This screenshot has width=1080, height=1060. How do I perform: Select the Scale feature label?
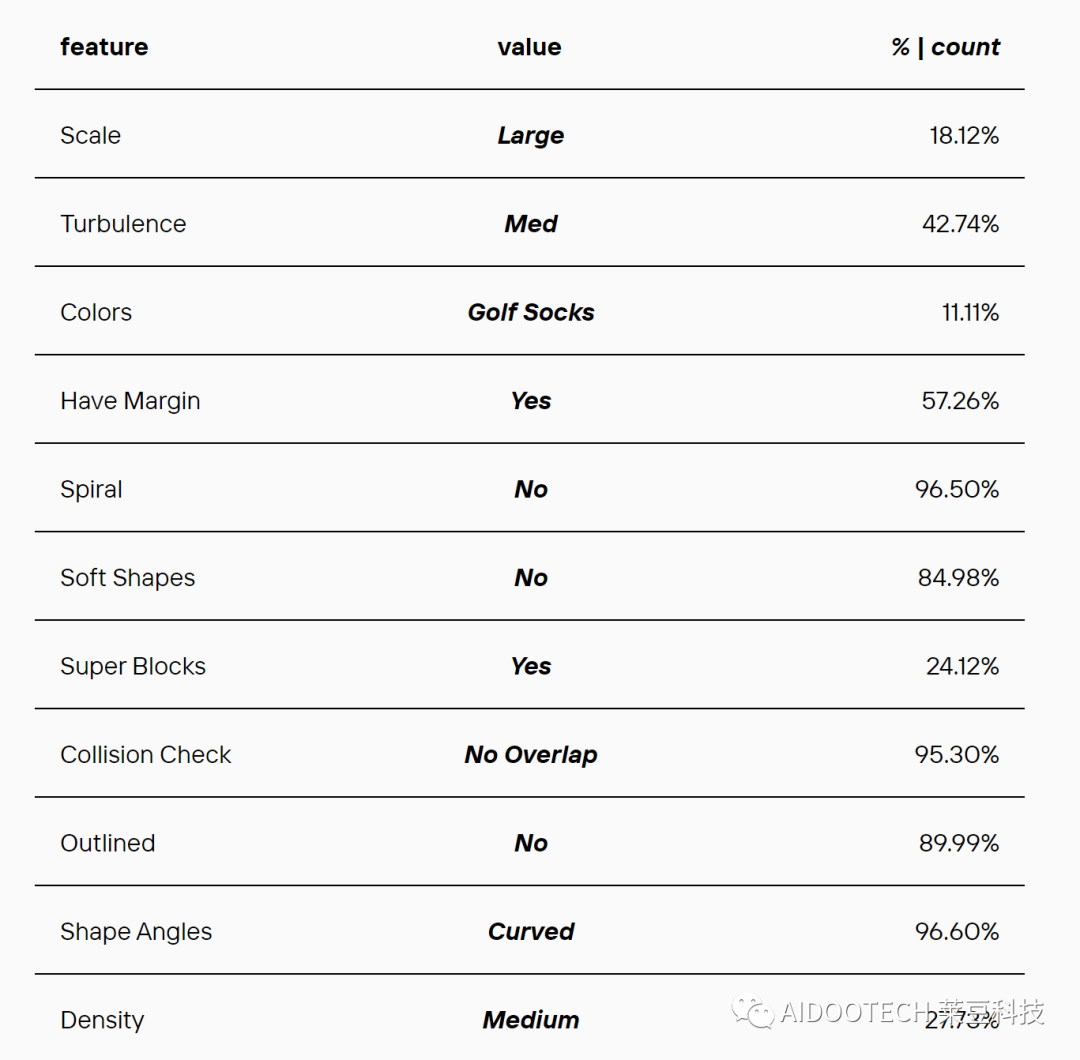(x=90, y=136)
